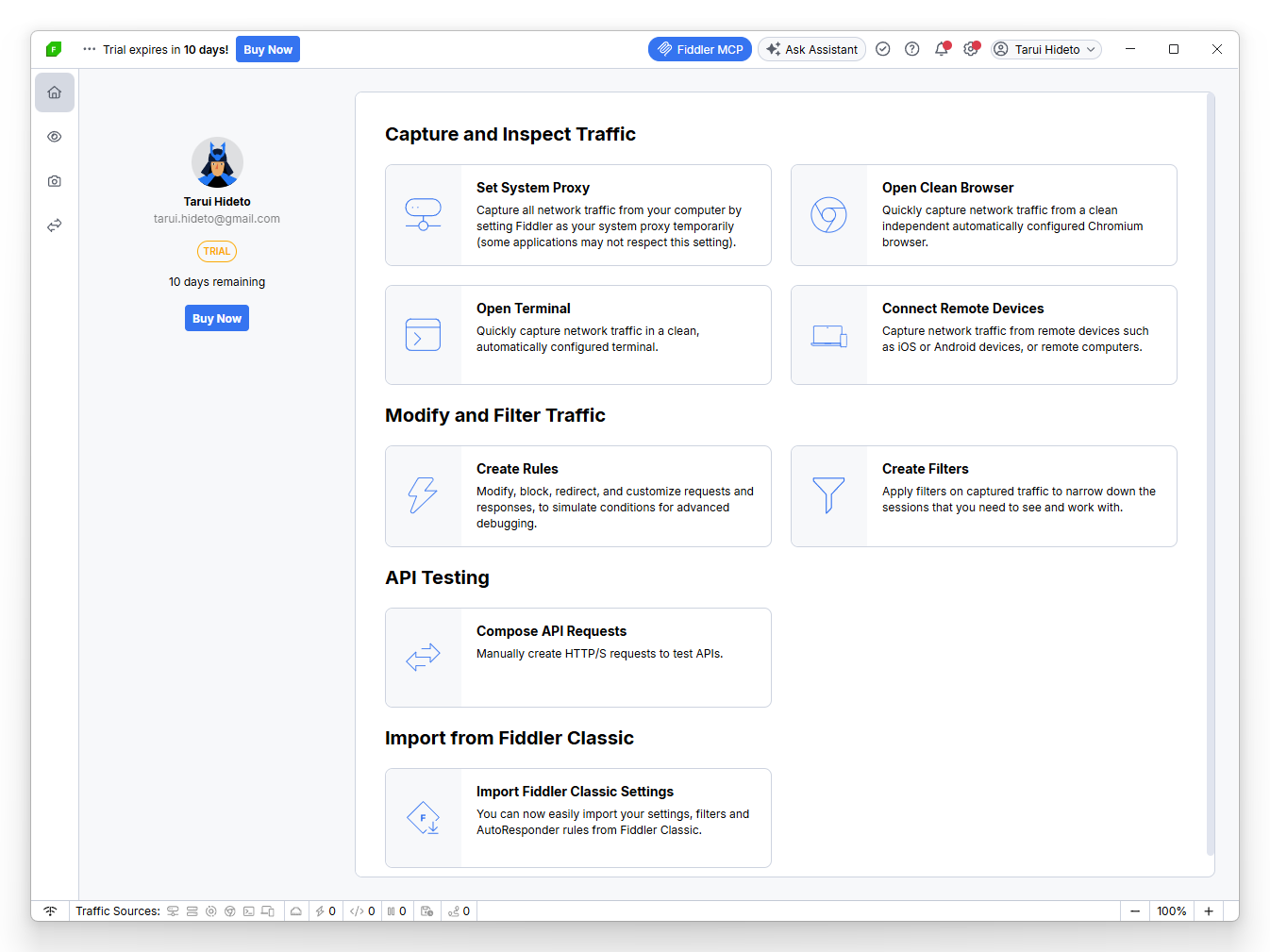Click Buy Now under the profile

(x=217, y=319)
